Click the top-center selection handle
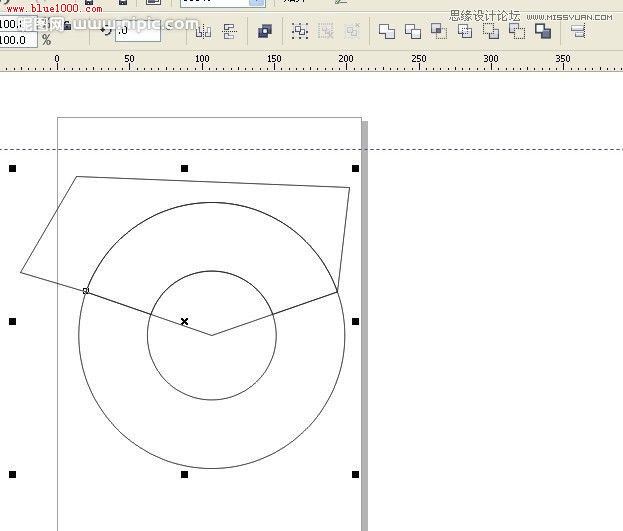Screen dimensions: 623x531 click(184, 169)
